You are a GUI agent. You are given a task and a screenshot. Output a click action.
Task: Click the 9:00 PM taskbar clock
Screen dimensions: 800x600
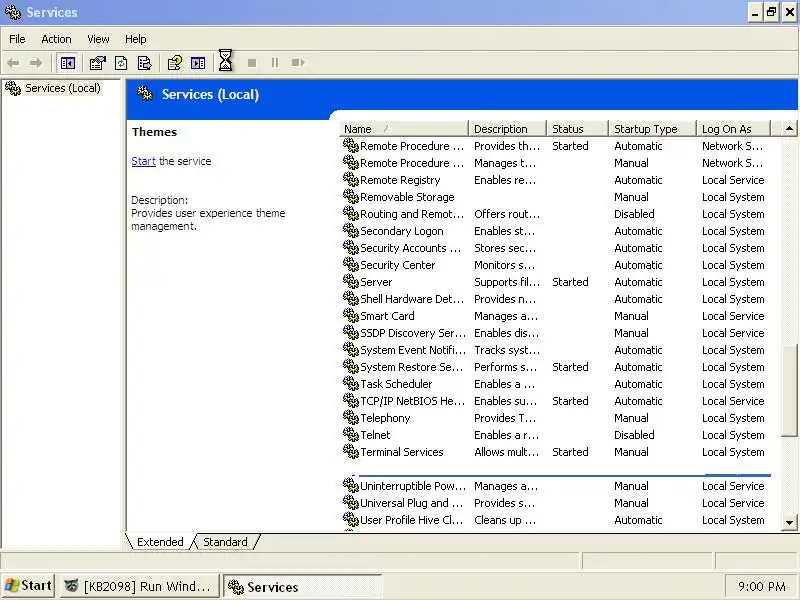(761, 586)
